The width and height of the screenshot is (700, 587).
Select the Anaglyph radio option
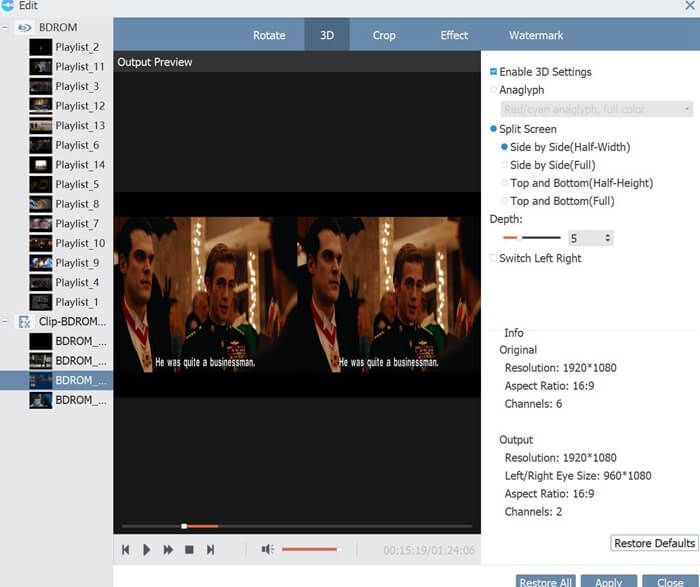point(493,90)
